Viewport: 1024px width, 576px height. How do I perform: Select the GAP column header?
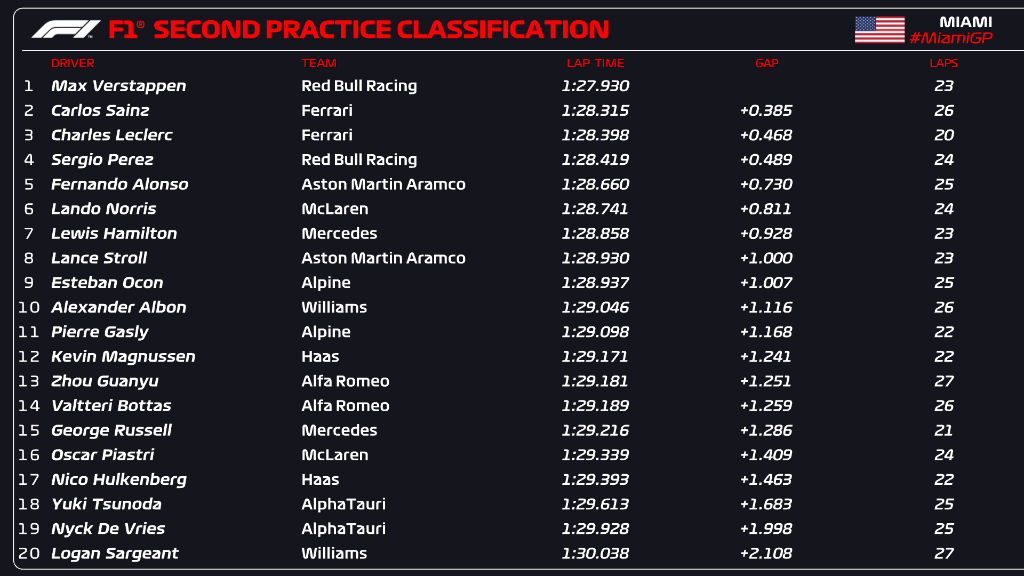tap(767, 63)
